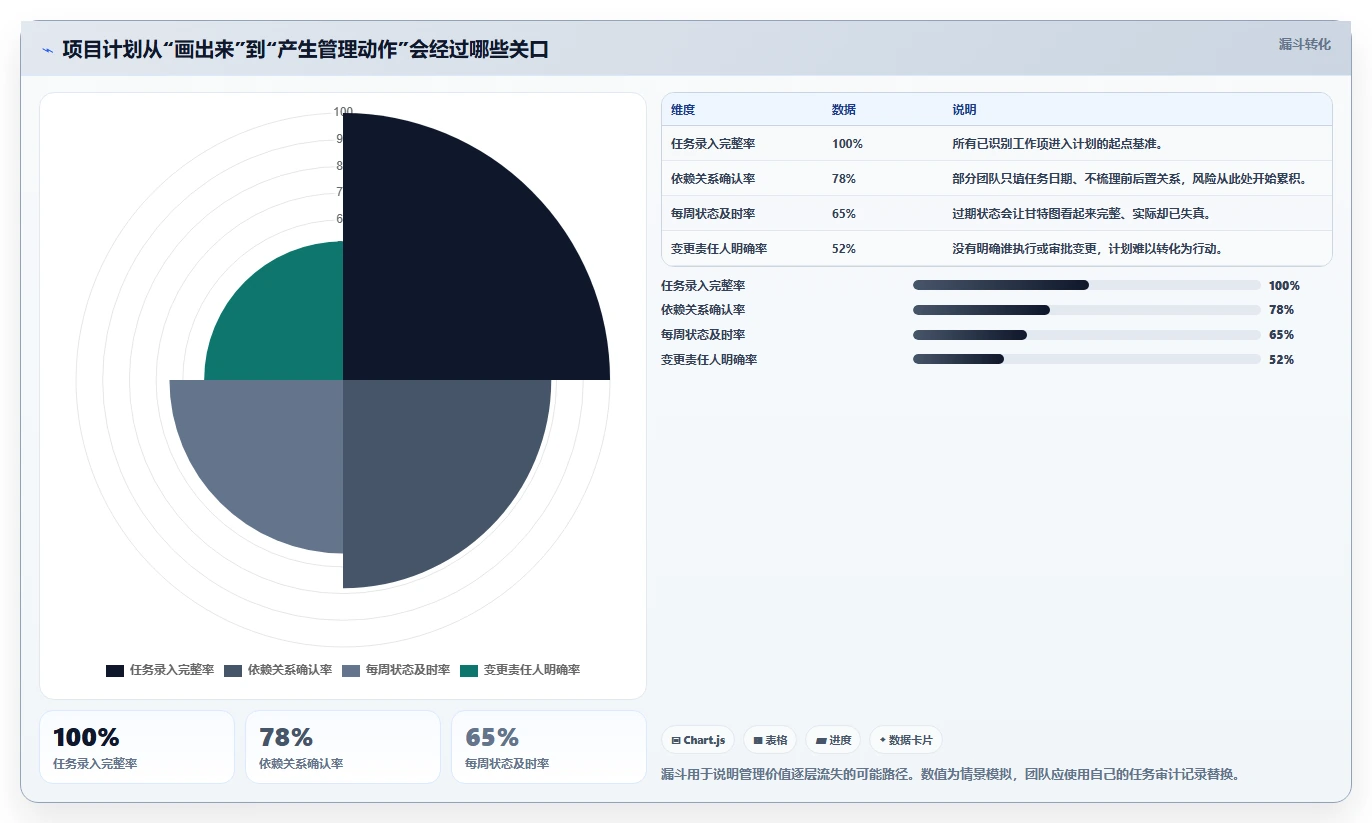Click the Chart.js tag chip

coord(698,740)
